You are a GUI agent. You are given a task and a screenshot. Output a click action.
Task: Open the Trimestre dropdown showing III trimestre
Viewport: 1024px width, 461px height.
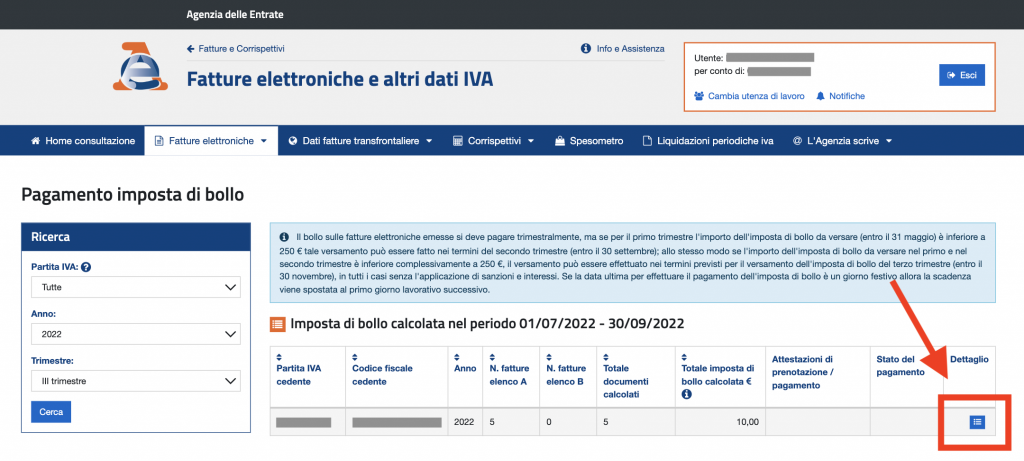(136, 381)
